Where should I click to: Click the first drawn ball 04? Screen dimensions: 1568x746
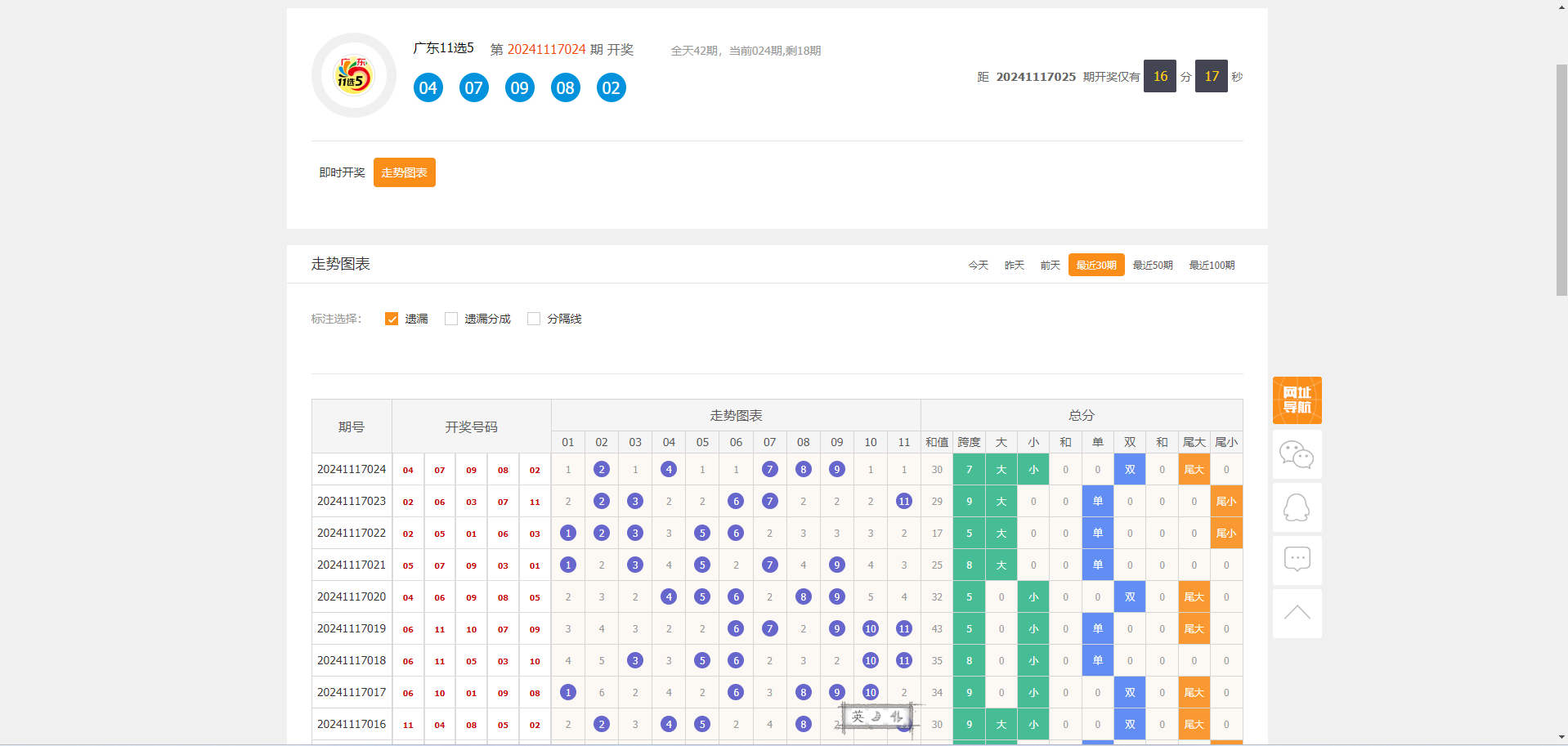428,88
